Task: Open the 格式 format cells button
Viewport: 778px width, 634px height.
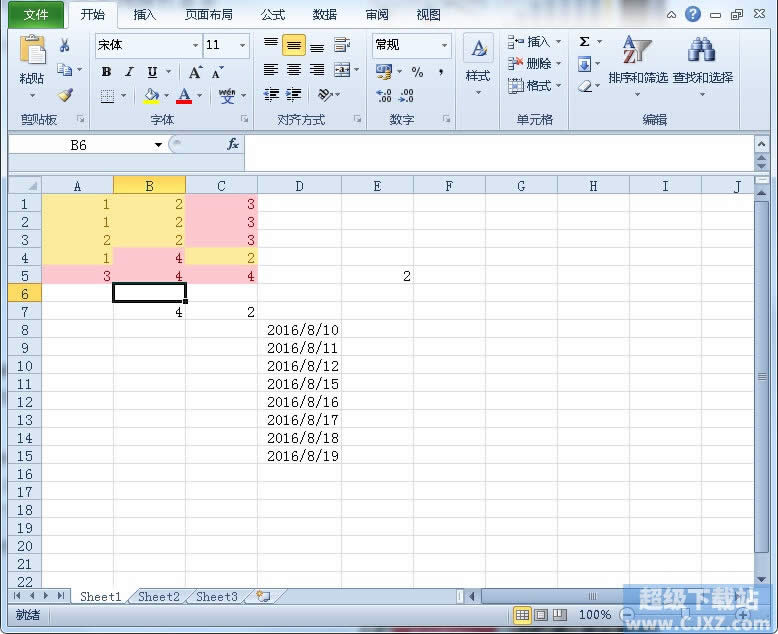Action: [x=534, y=86]
